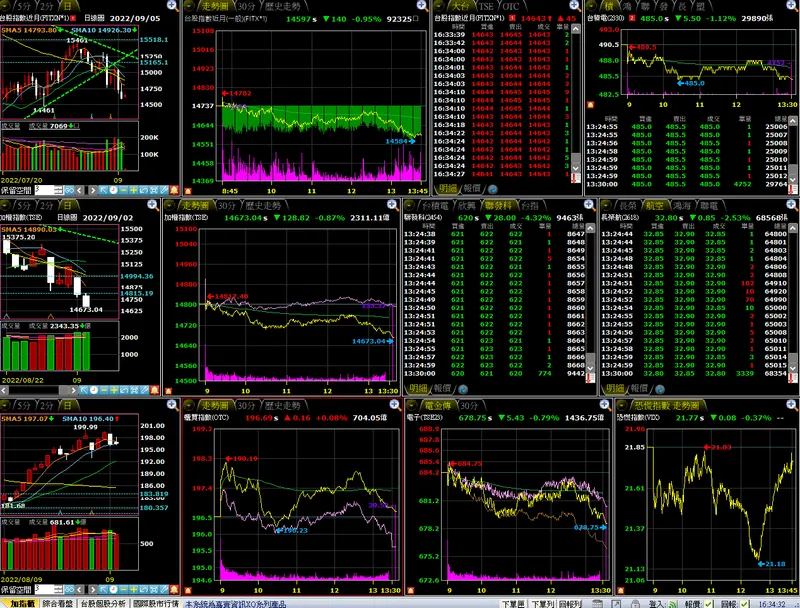Open dropdown of 聯發科 tick panel

pyautogui.click(x=409, y=206)
